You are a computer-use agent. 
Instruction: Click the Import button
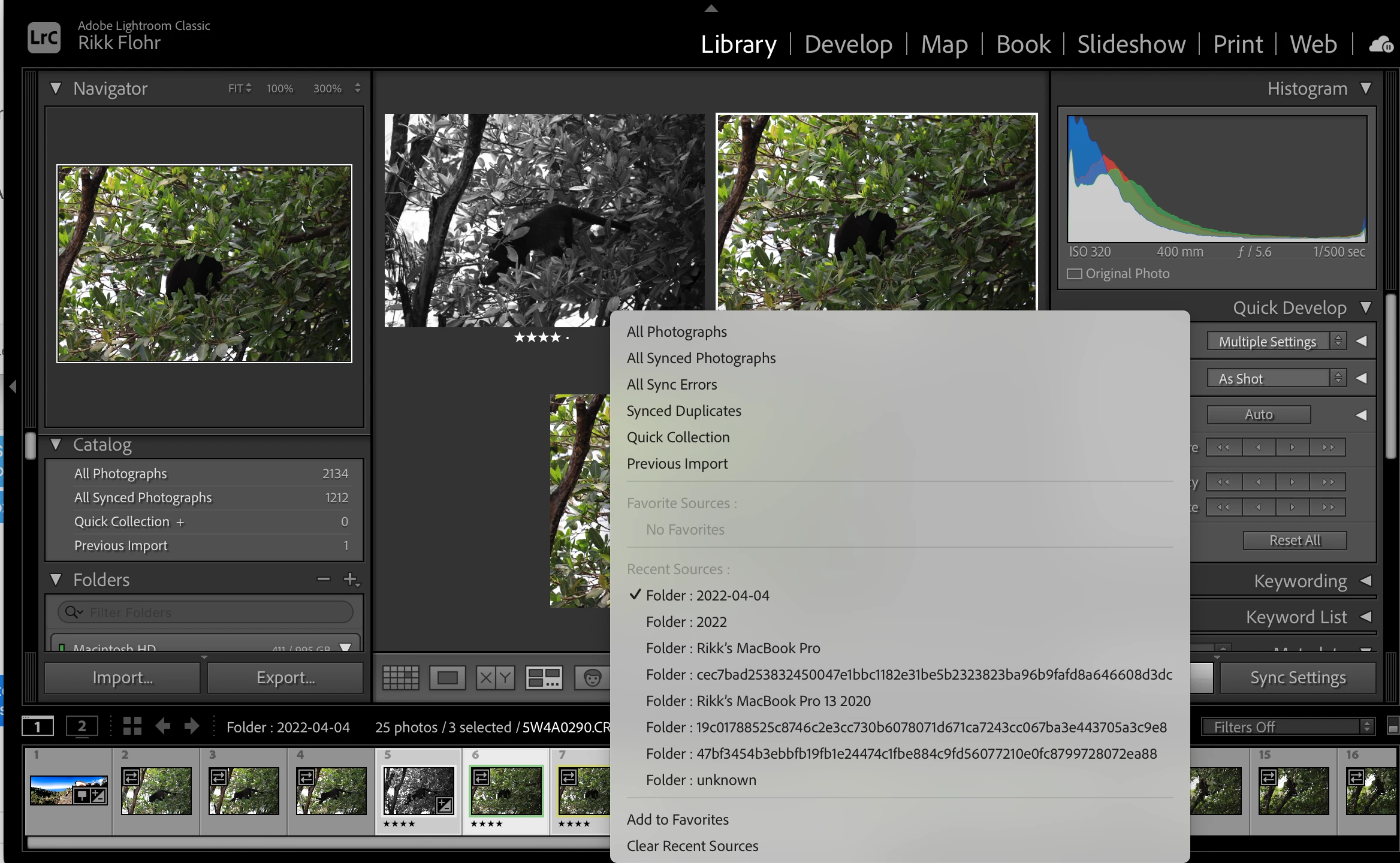(x=122, y=677)
